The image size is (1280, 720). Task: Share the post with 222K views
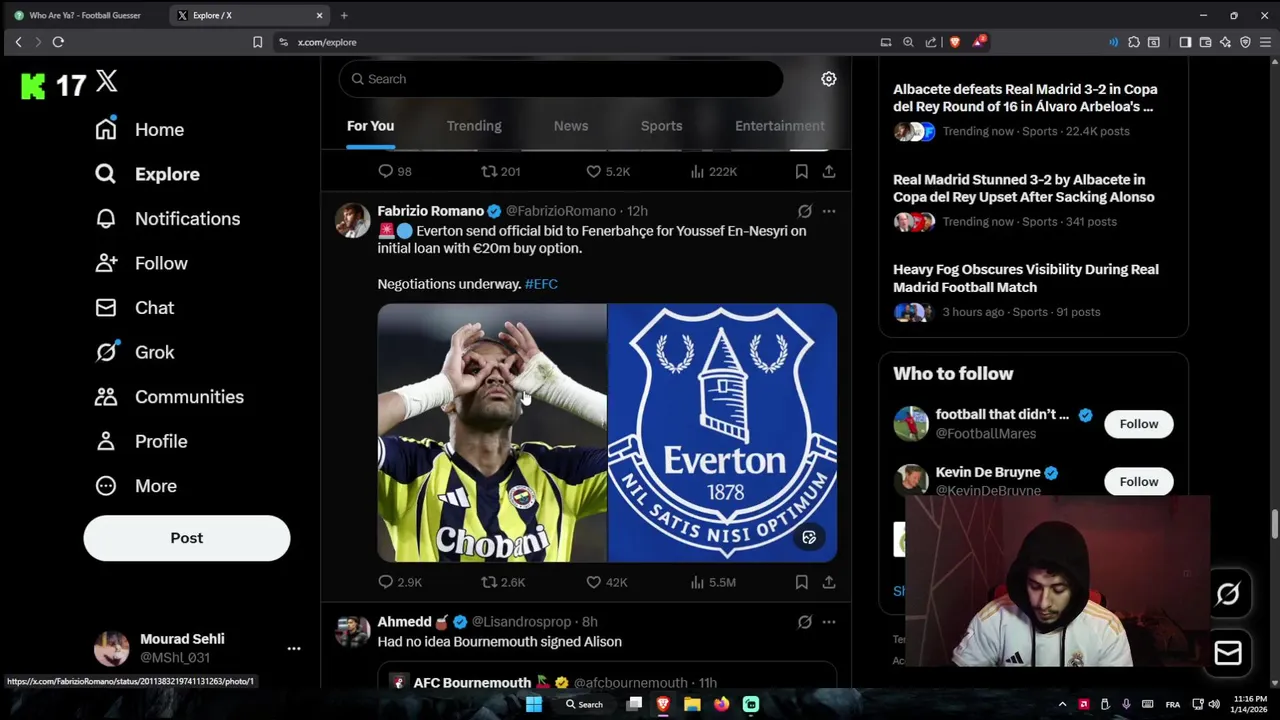tap(829, 172)
